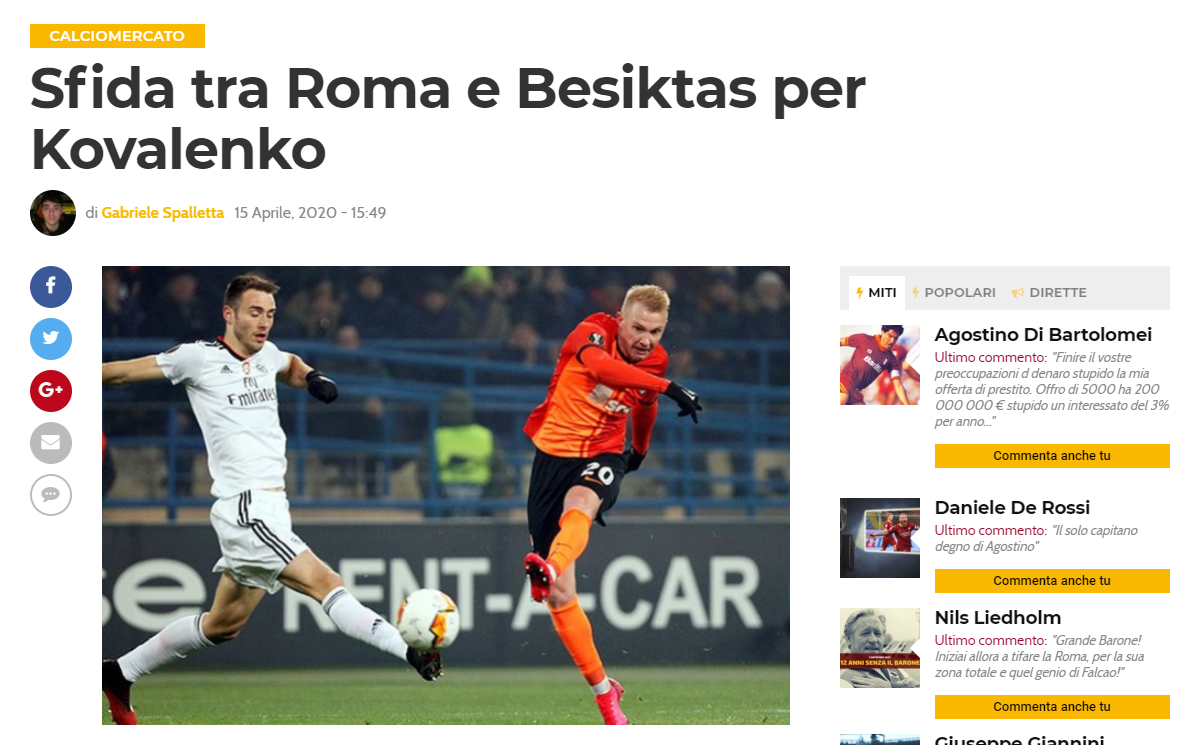The height and width of the screenshot is (745, 1194).
Task: Open the main Kovalenko article photo
Action: click(445, 495)
